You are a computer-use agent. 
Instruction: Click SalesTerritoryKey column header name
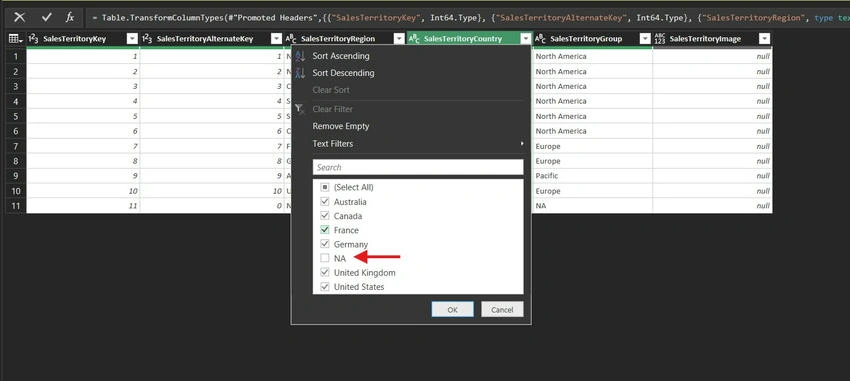pos(74,38)
